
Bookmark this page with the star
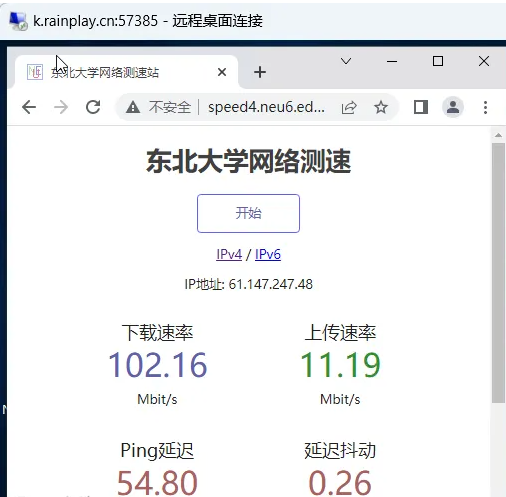point(381,107)
